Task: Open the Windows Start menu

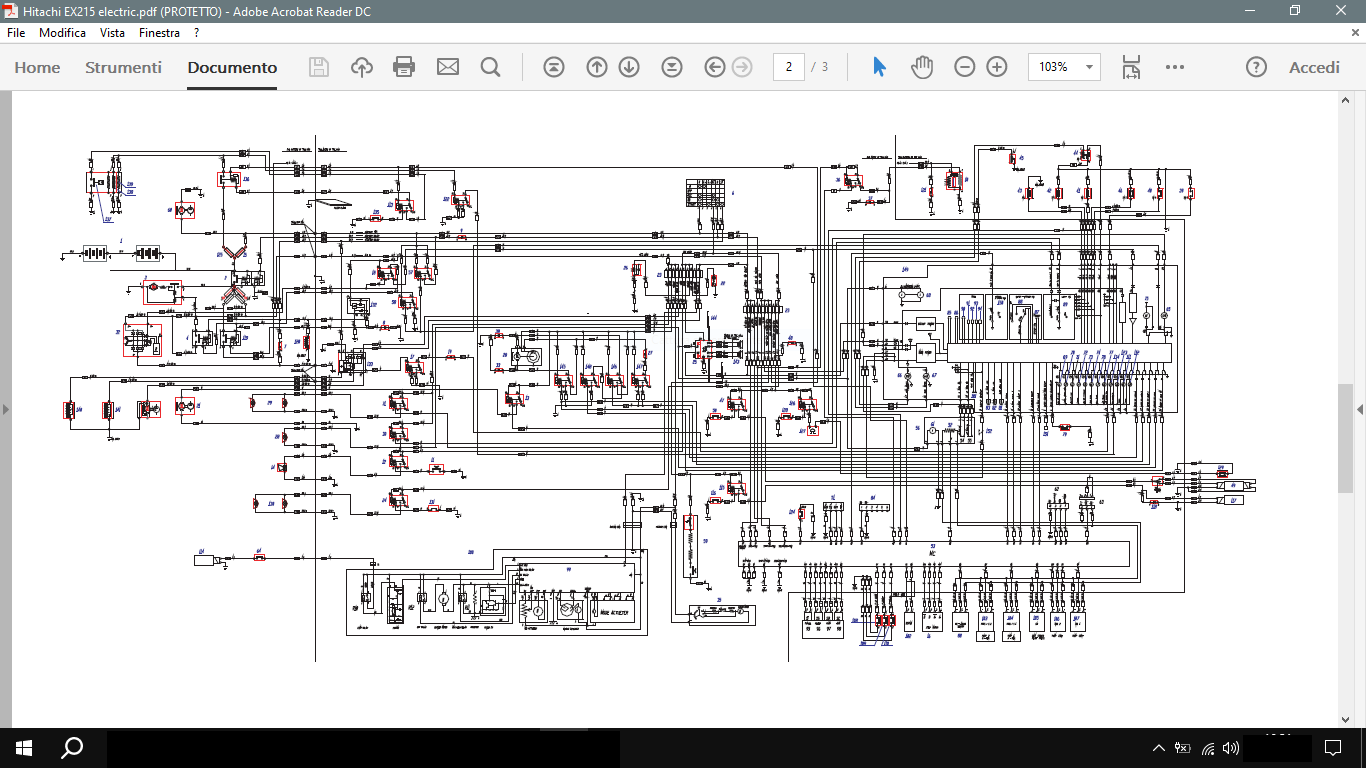Action: click(24, 748)
